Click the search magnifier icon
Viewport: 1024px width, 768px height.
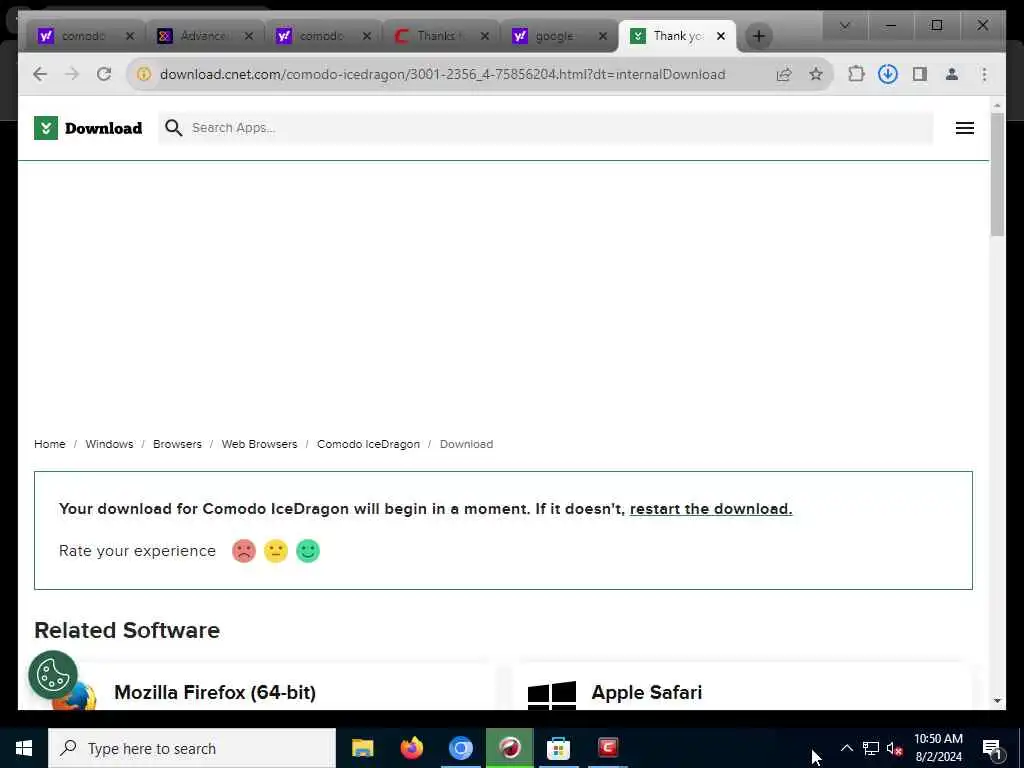click(x=174, y=128)
